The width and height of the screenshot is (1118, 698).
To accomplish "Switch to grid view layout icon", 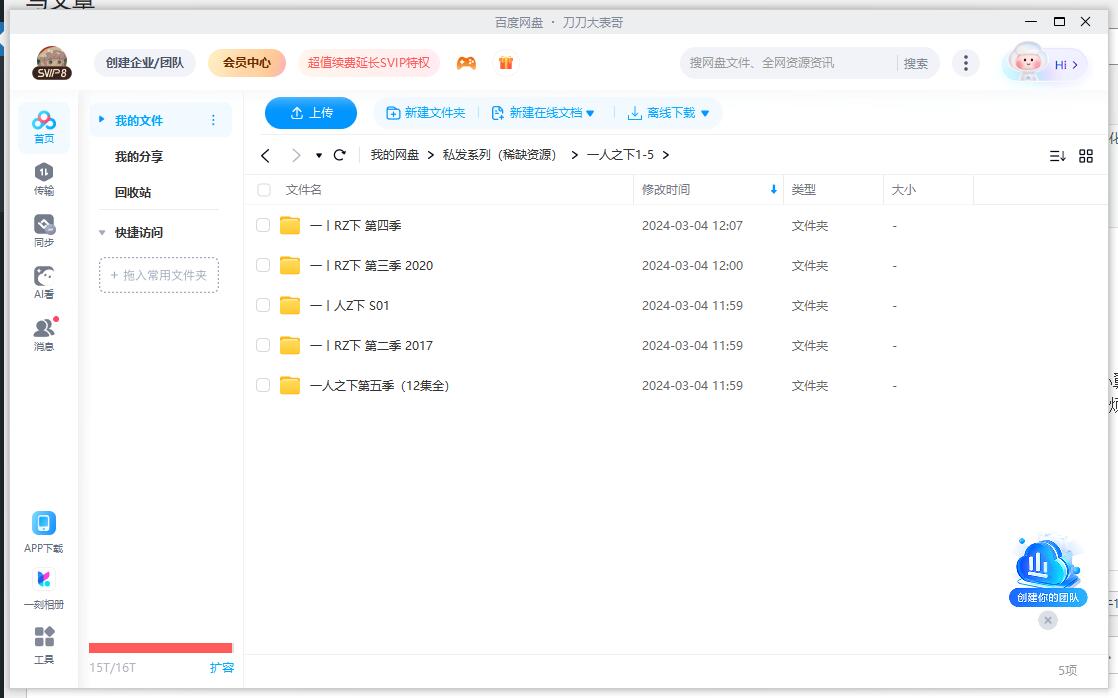I will [1086, 156].
